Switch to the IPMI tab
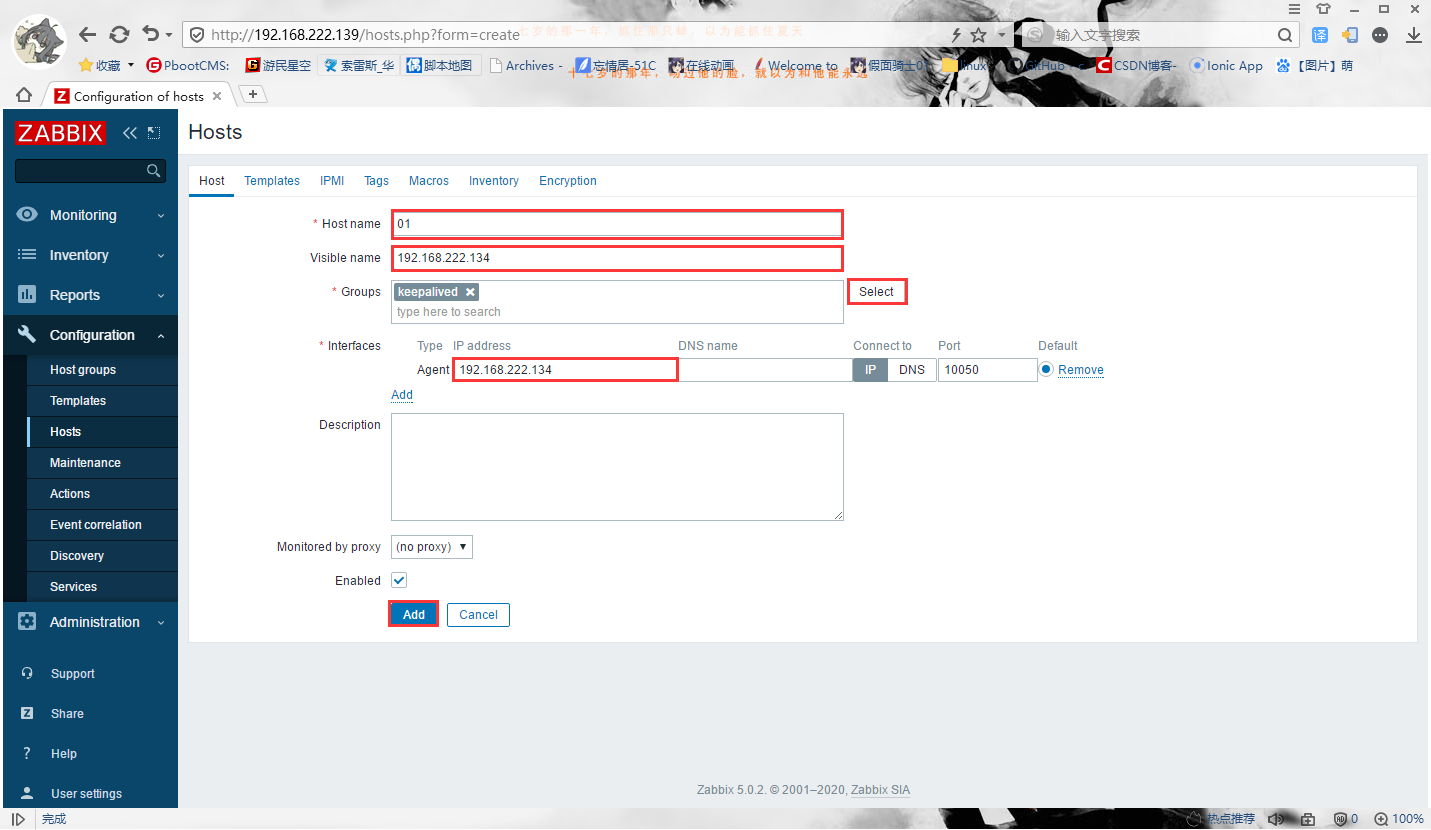This screenshot has width=1431, height=830. point(332,181)
